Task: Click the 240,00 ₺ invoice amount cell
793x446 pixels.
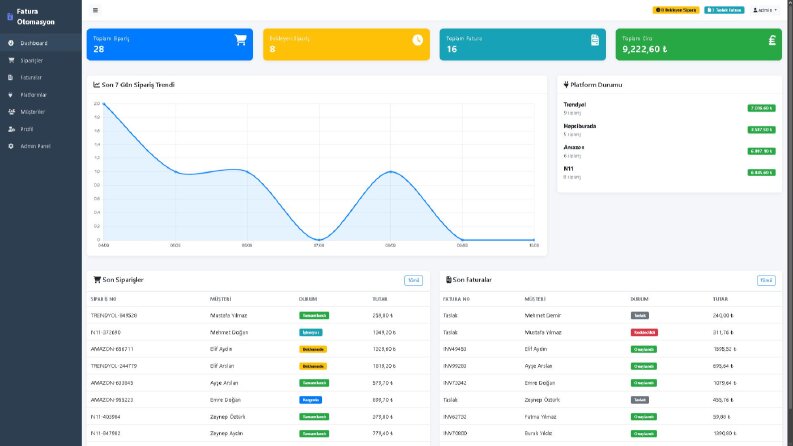Action: point(723,316)
